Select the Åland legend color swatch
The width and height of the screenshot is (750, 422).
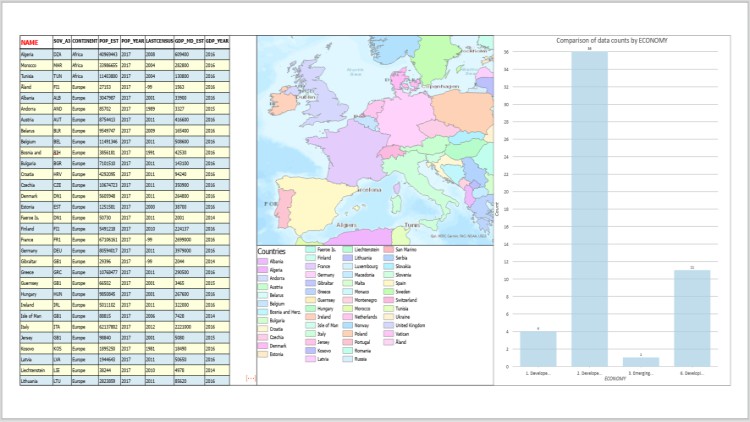coord(388,342)
